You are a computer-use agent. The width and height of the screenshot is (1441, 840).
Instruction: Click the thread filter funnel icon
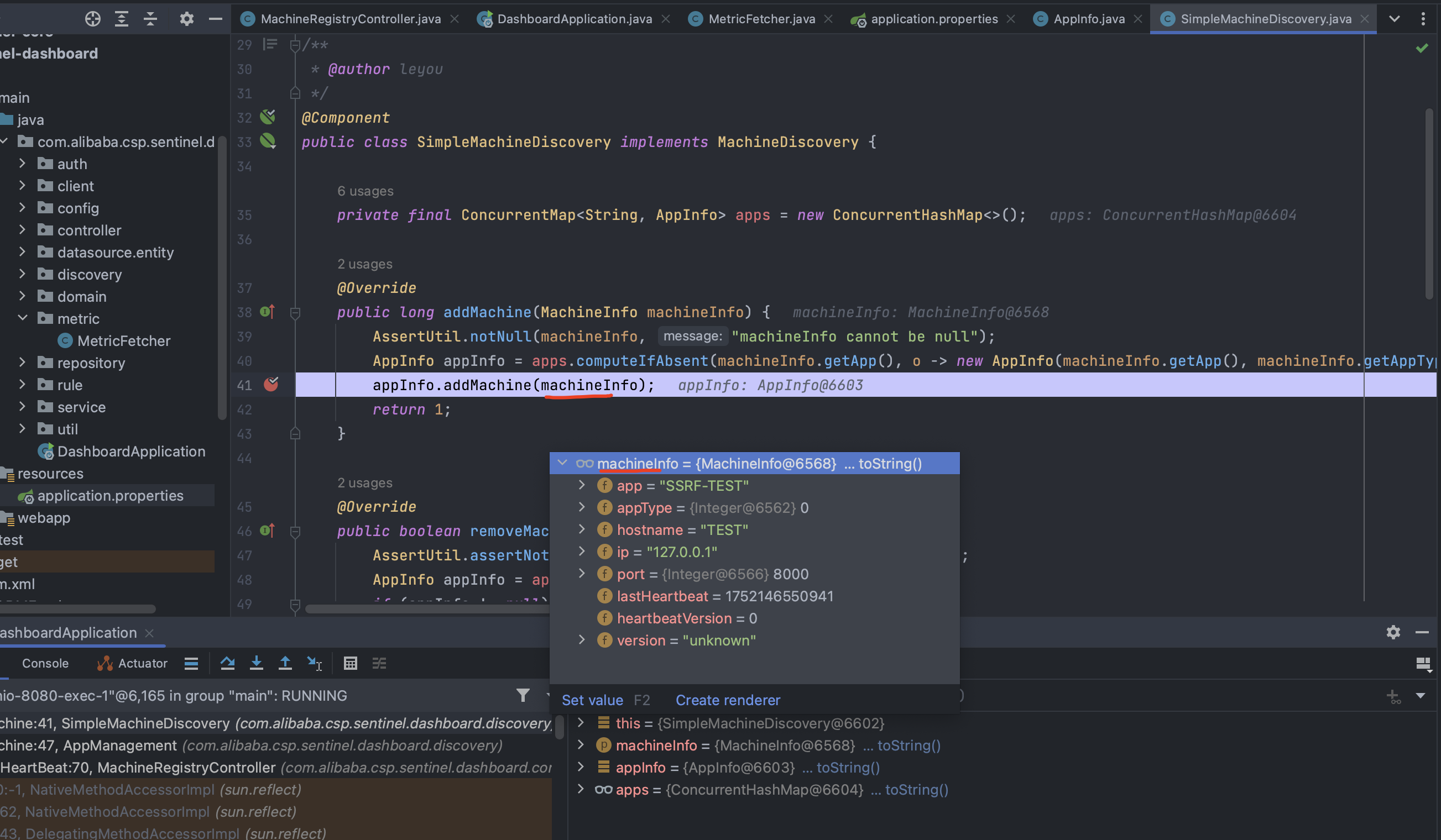coord(522,695)
